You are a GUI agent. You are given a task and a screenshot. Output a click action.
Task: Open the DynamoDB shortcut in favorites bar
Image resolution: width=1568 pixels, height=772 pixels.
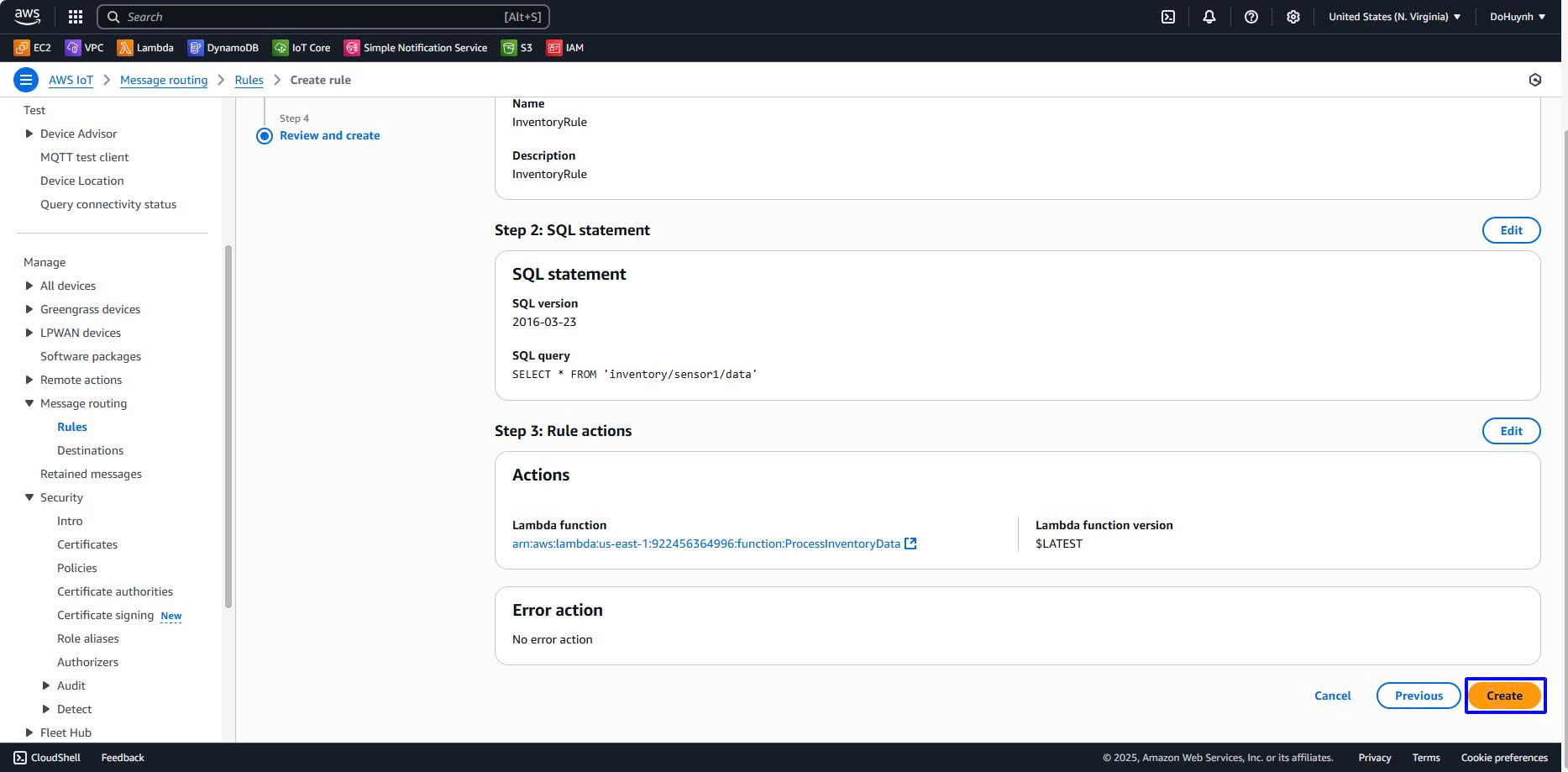point(223,48)
